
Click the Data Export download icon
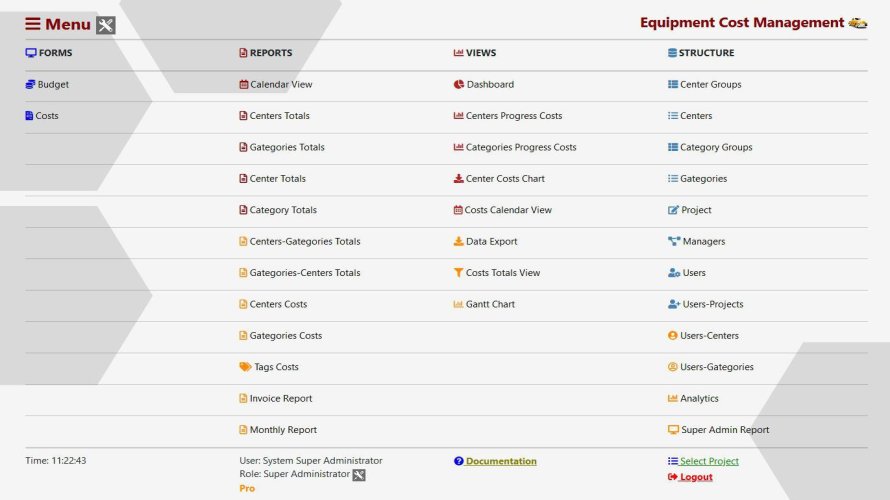458,241
